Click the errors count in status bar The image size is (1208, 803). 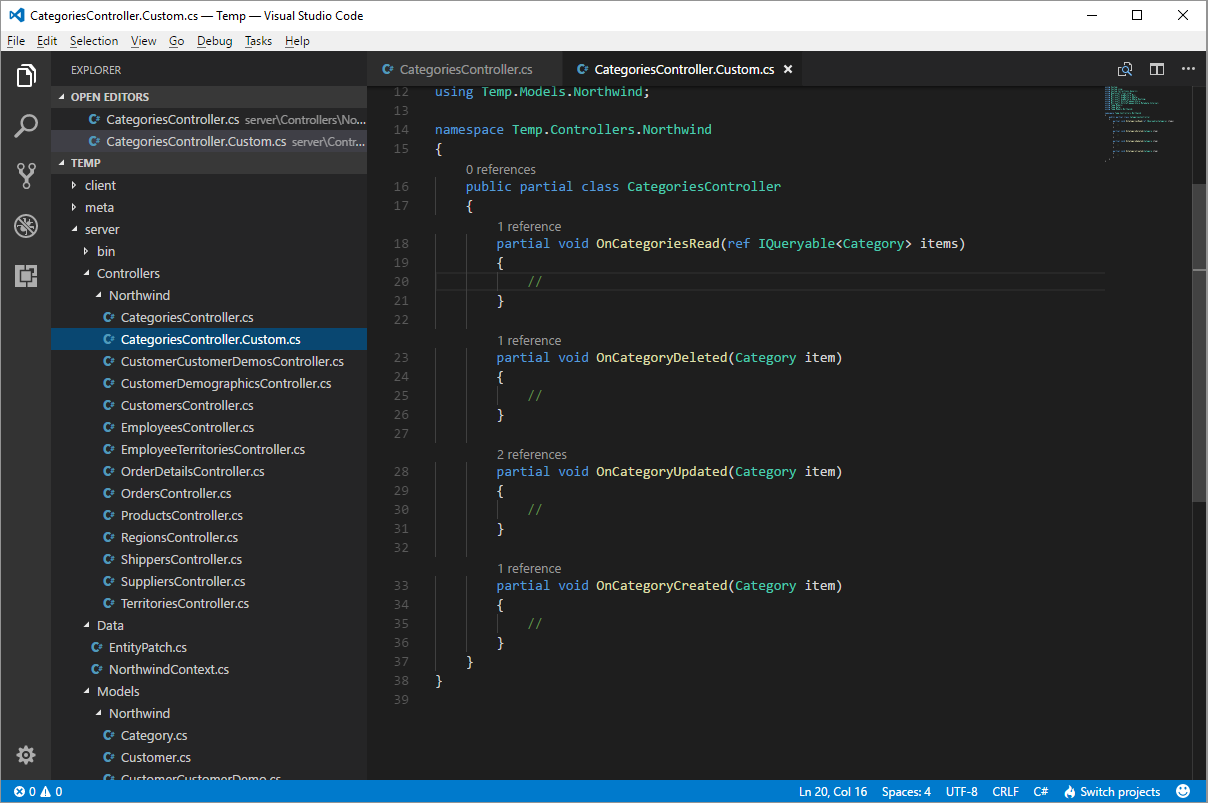[x=25, y=791]
